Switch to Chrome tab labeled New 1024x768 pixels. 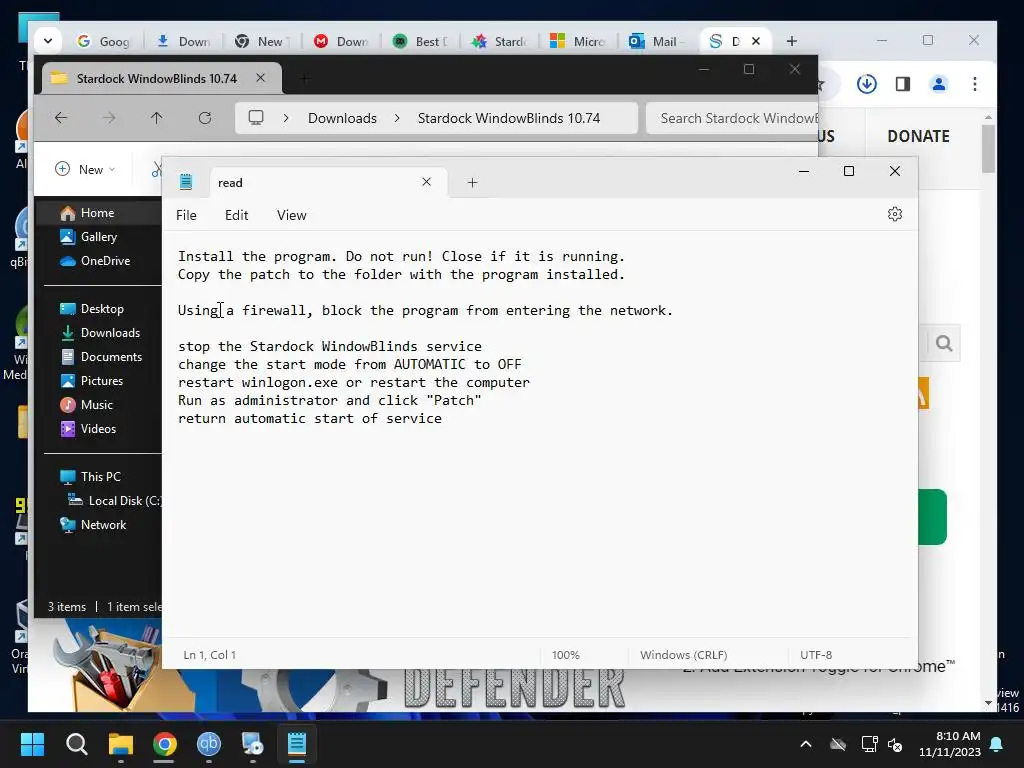tap(261, 41)
